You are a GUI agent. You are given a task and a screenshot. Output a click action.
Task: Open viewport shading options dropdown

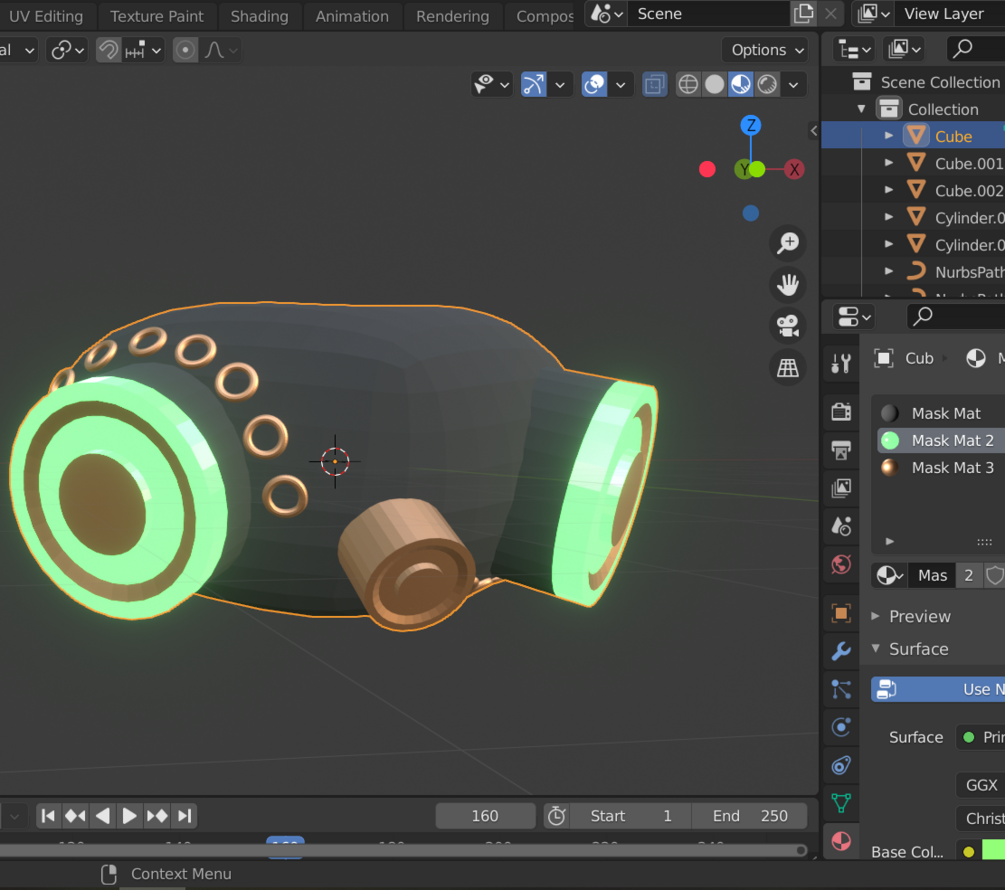793,85
